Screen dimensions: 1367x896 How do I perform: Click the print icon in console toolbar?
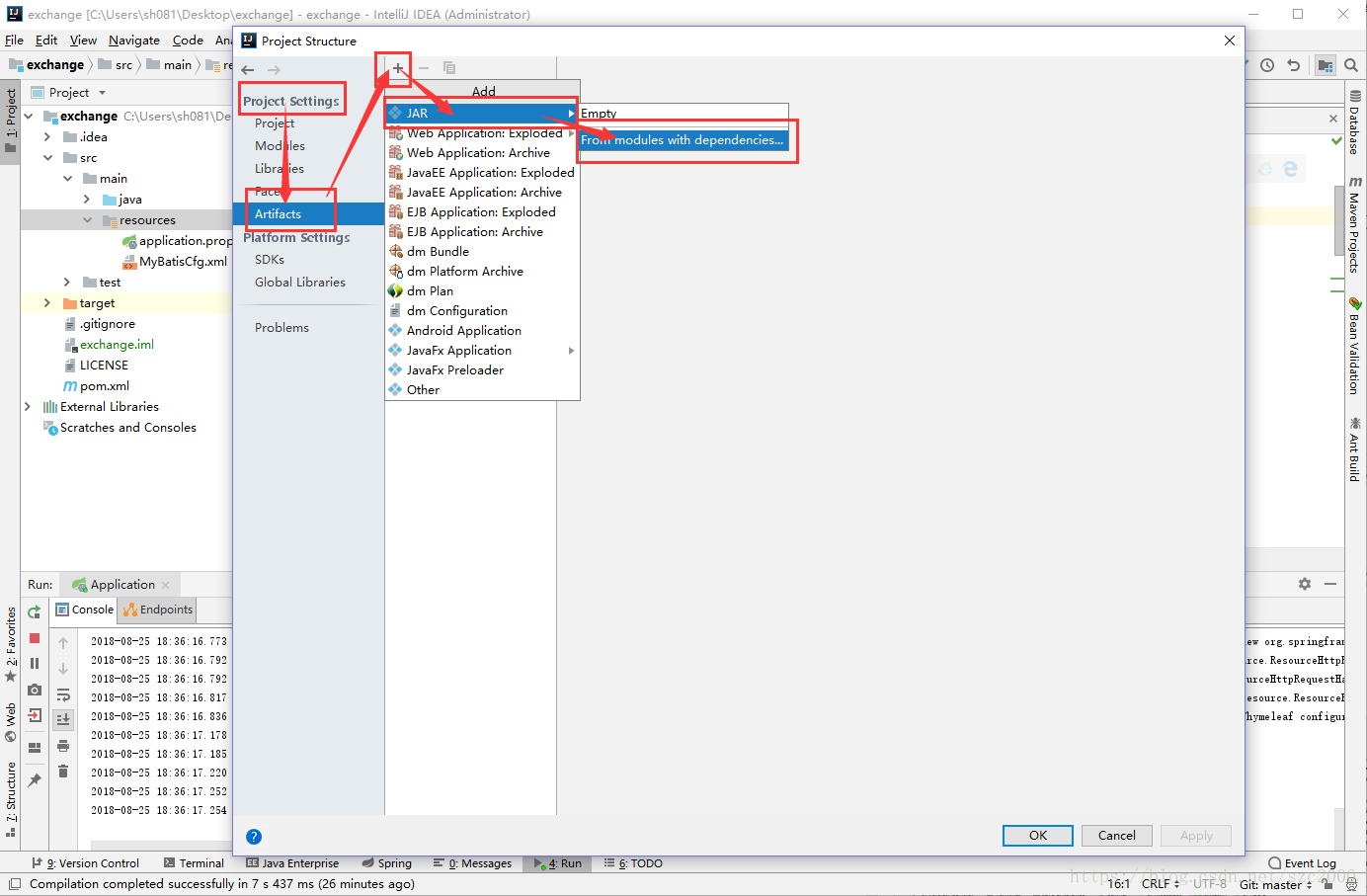63,746
